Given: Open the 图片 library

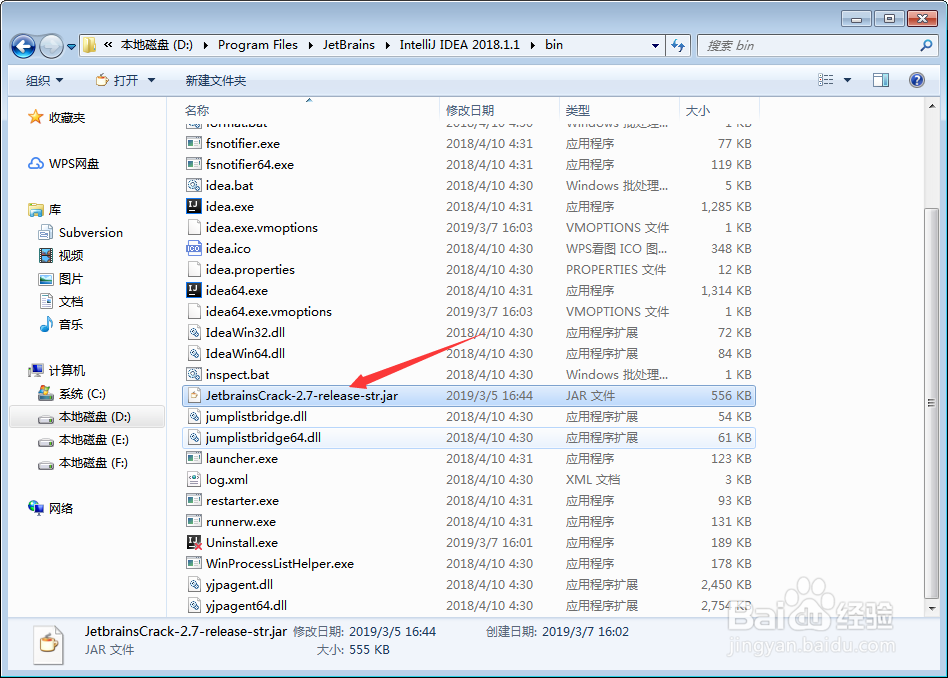Looking at the screenshot, I should coord(60,278).
